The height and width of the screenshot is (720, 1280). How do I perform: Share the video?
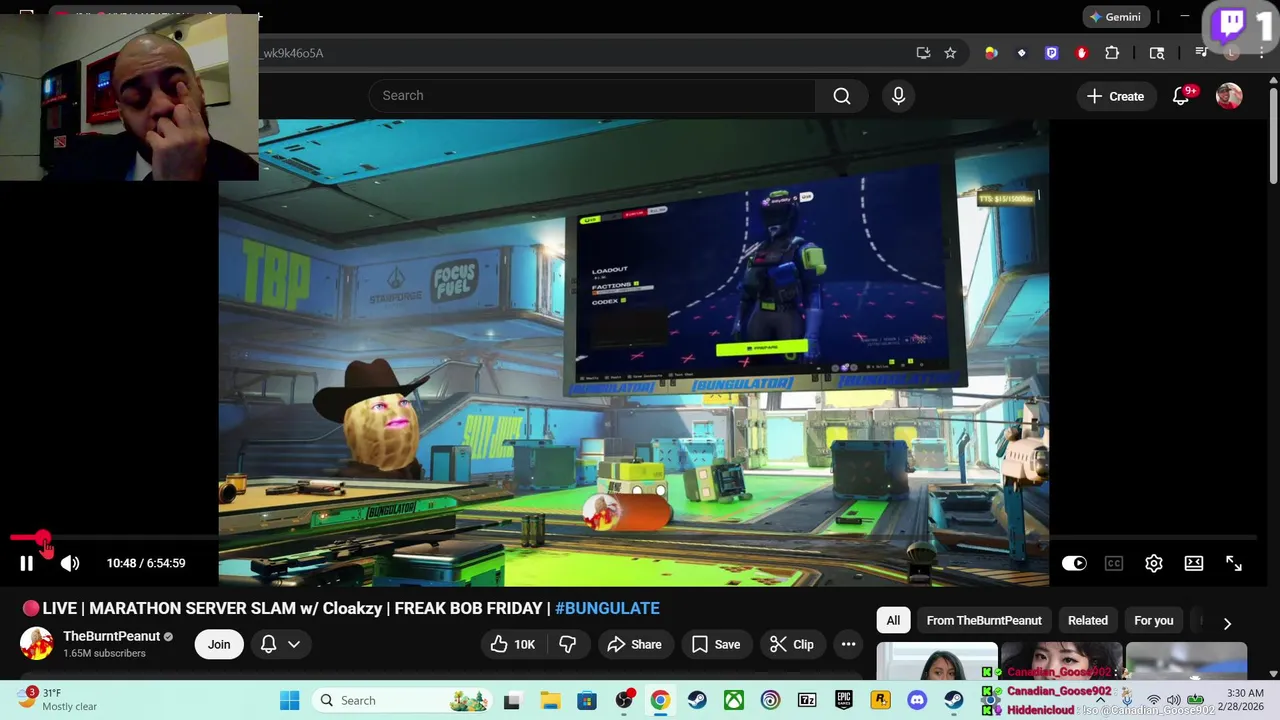click(x=634, y=644)
